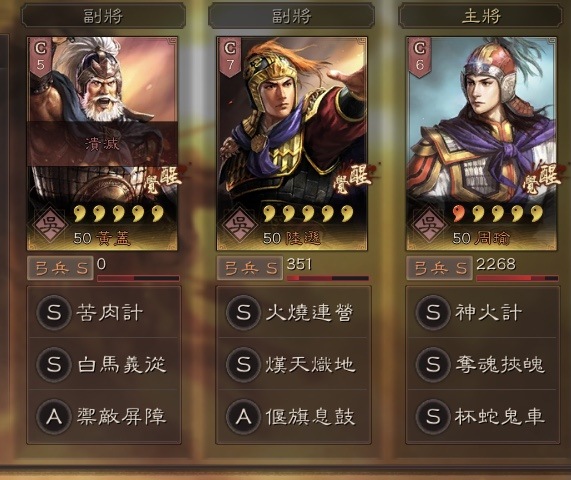Screen dimensions: 571x480
Task: Click the 吳 faction emblem on 周瑜's card
Action: (x=429, y=225)
